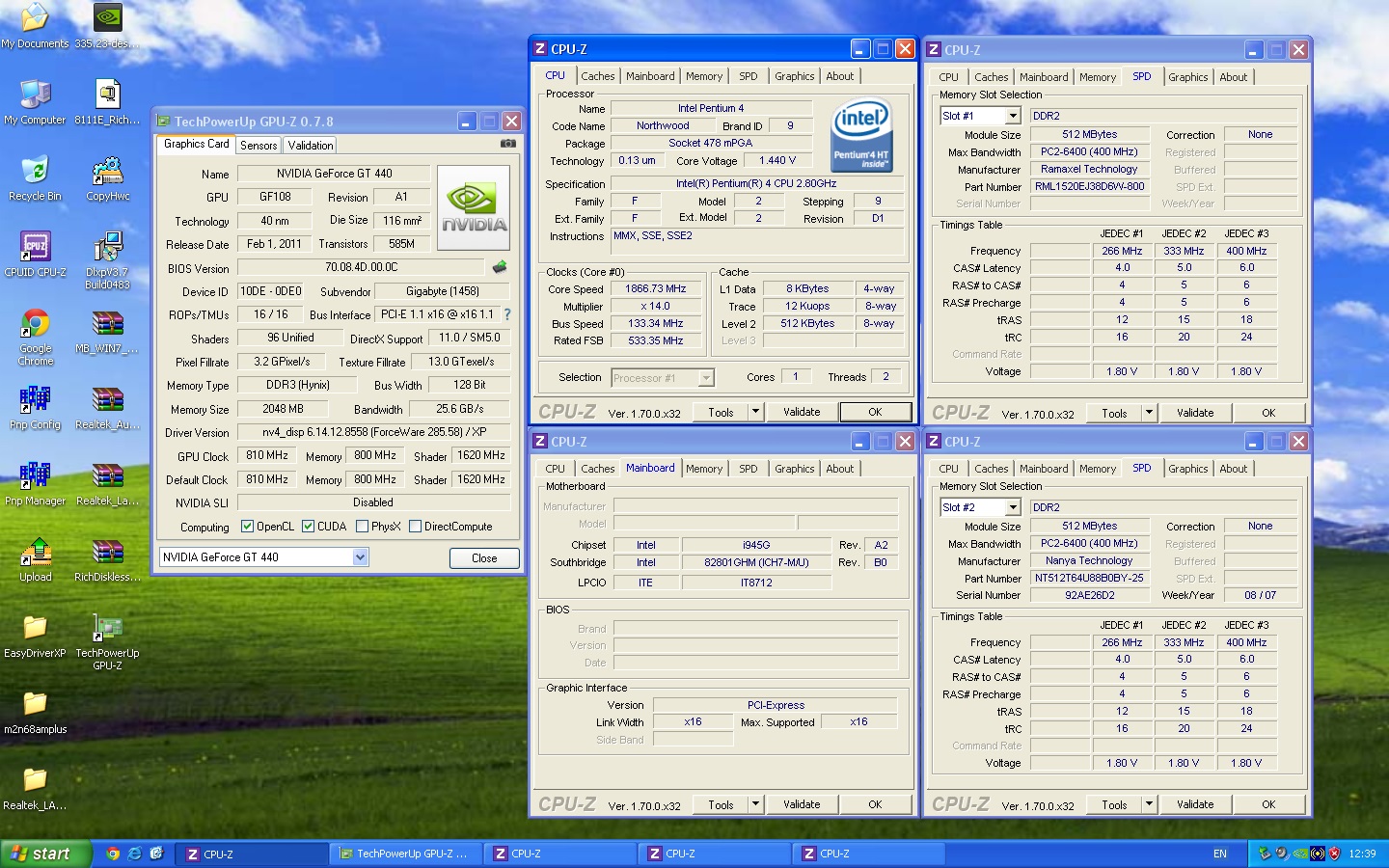Expand the Slot #2 memory slot dropdown
Viewport: 1389px width, 868px height.
click(1013, 507)
